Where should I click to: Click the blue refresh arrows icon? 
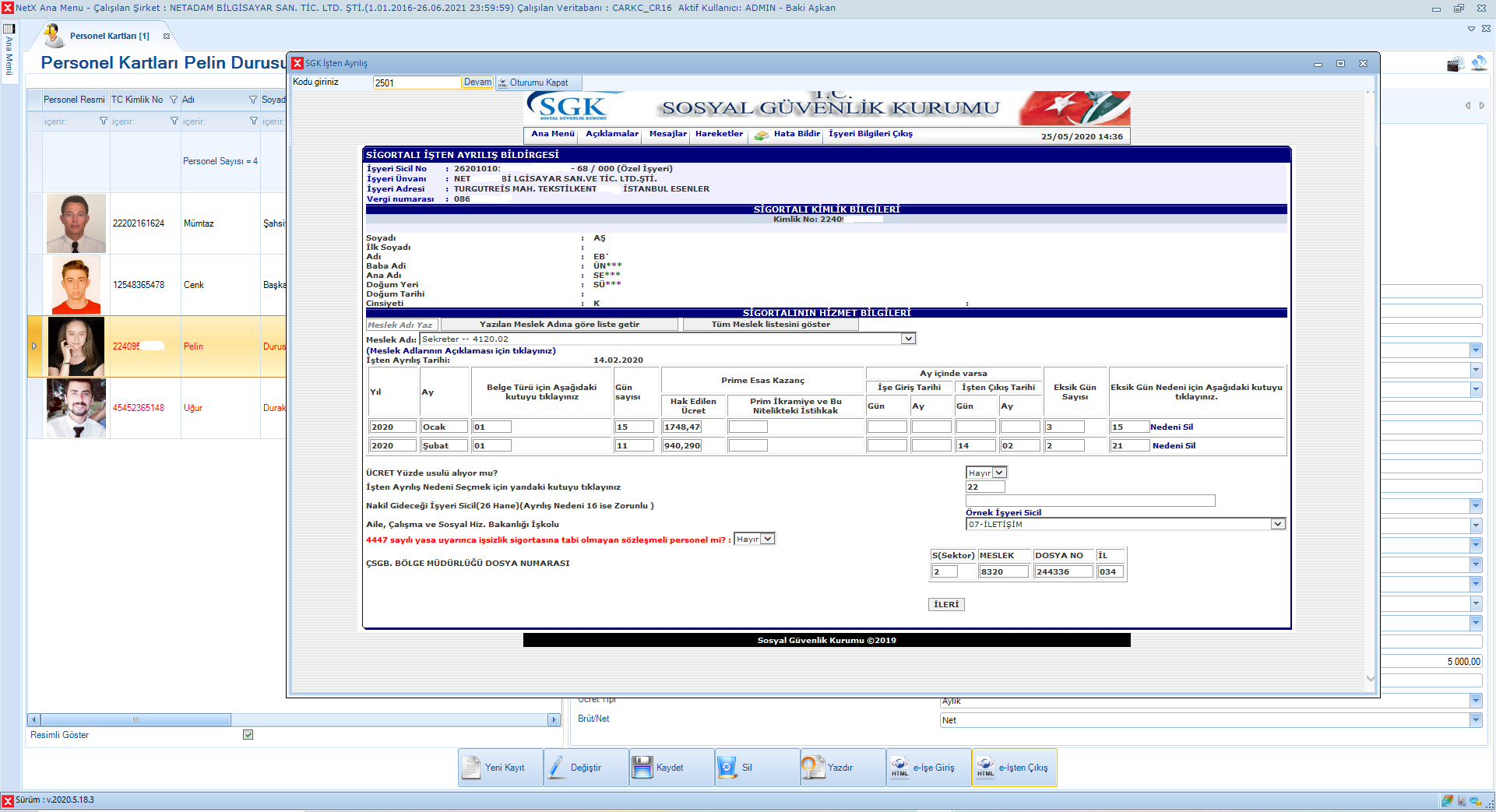coord(1478,63)
